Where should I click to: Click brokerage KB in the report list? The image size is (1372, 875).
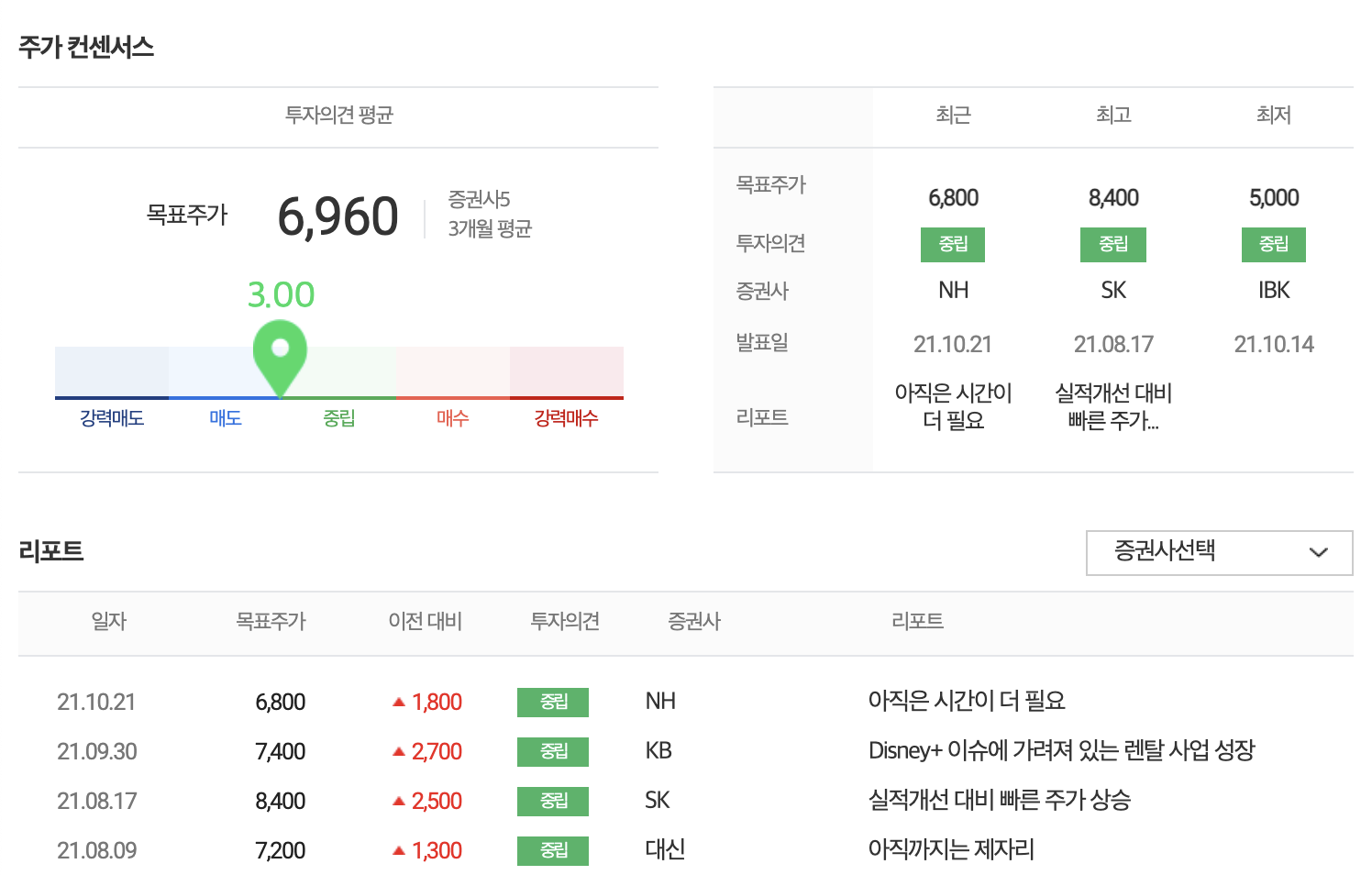point(658,751)
